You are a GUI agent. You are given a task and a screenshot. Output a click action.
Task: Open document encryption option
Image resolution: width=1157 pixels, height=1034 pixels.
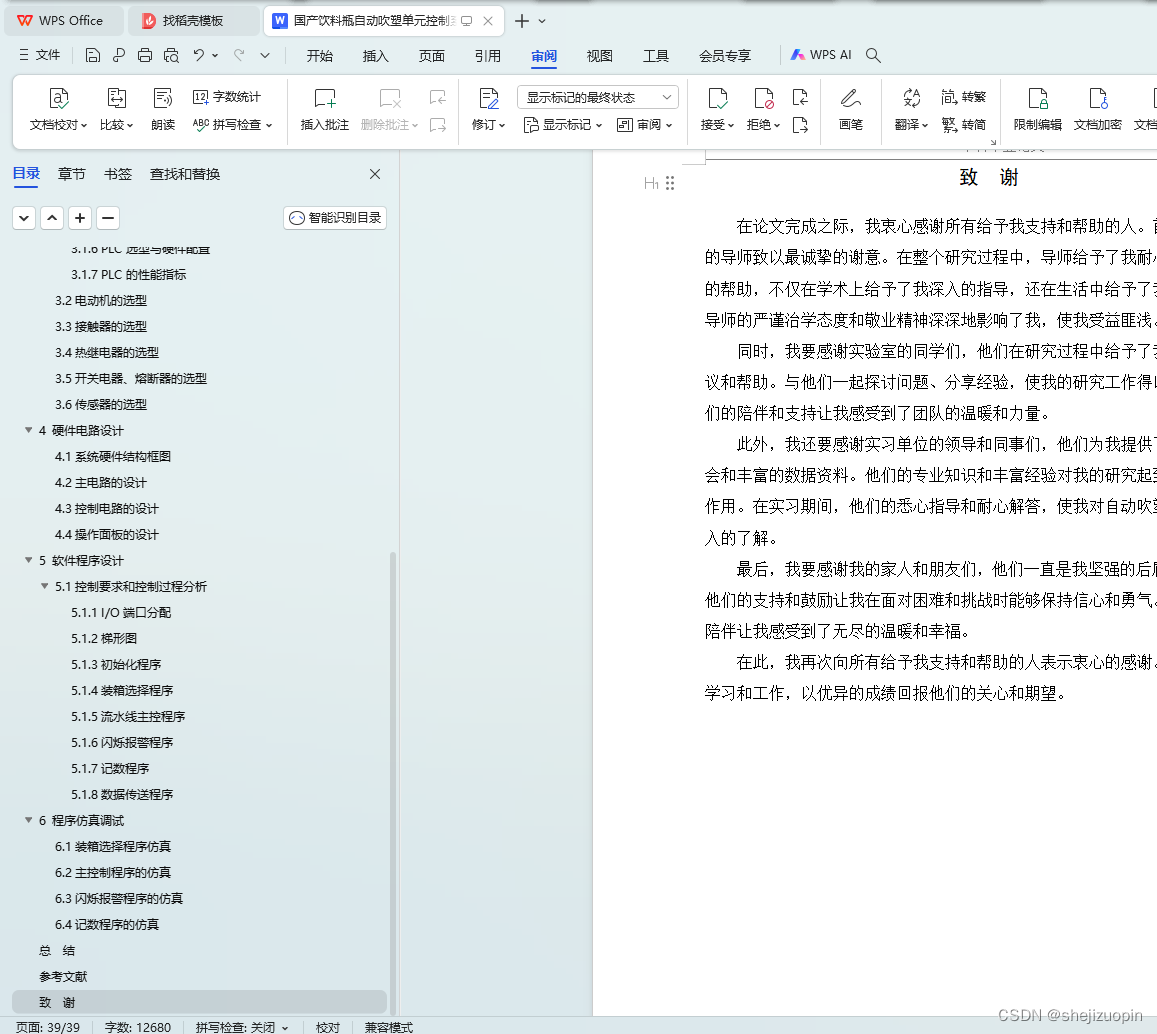[x=1097, y=109]
